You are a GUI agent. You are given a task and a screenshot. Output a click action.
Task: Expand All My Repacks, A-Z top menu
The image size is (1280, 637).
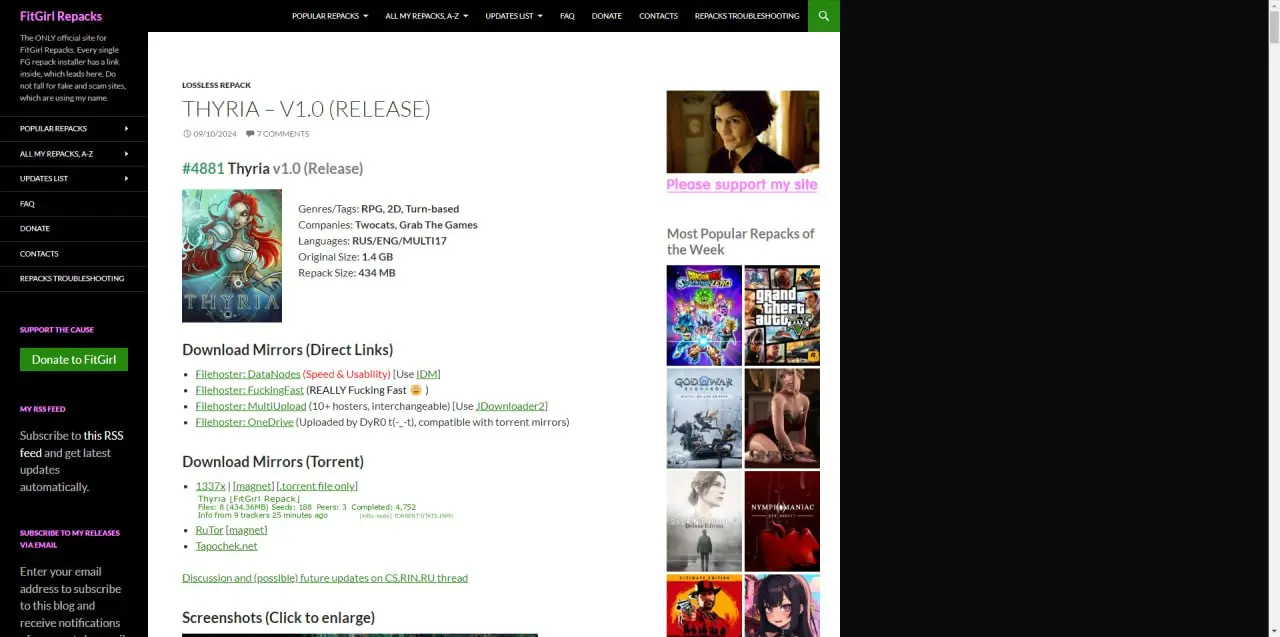click(427, 16)
